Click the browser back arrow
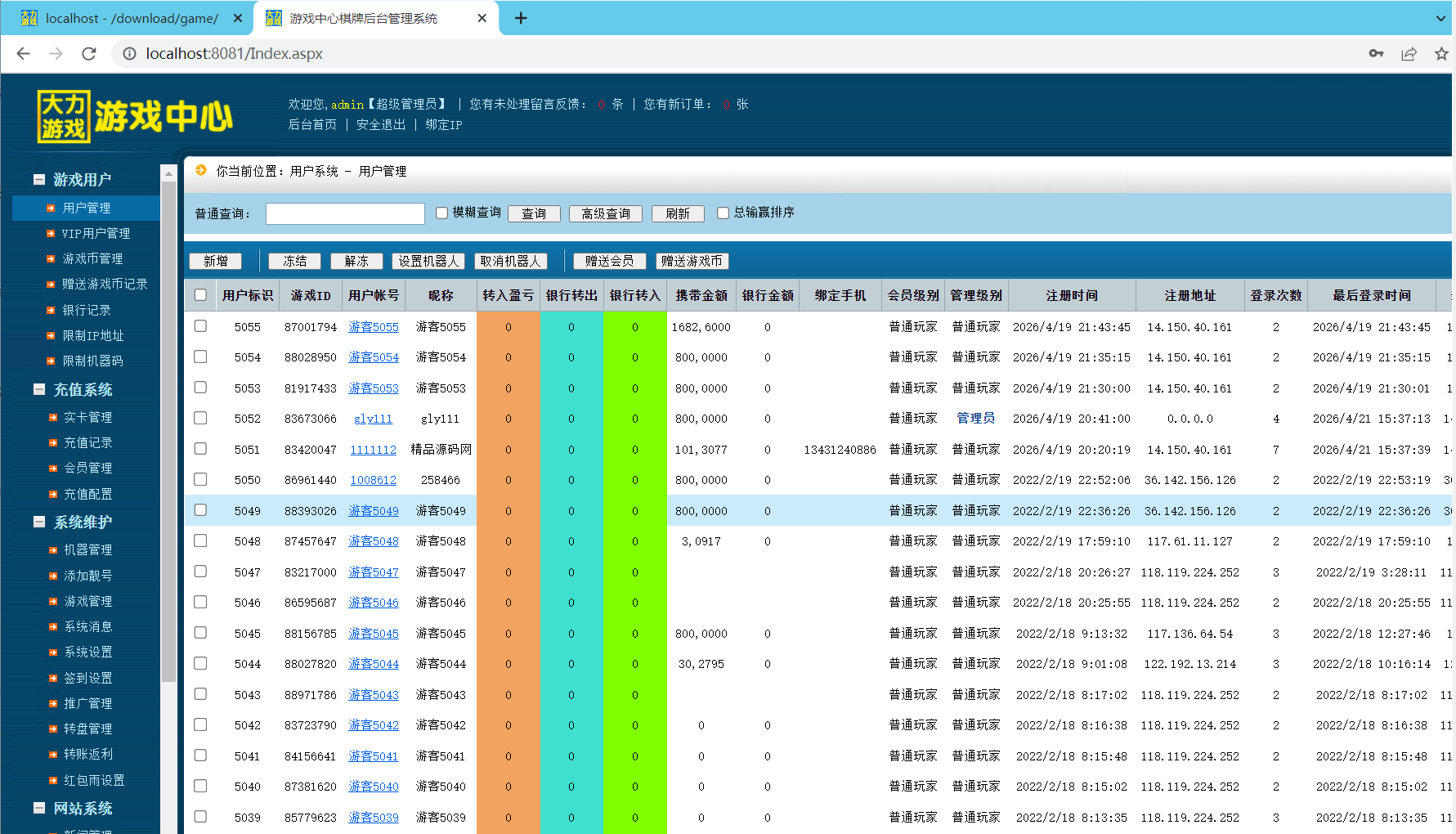Image resolution: width=1456 pixels, height=834 pixels. point(23,54)
